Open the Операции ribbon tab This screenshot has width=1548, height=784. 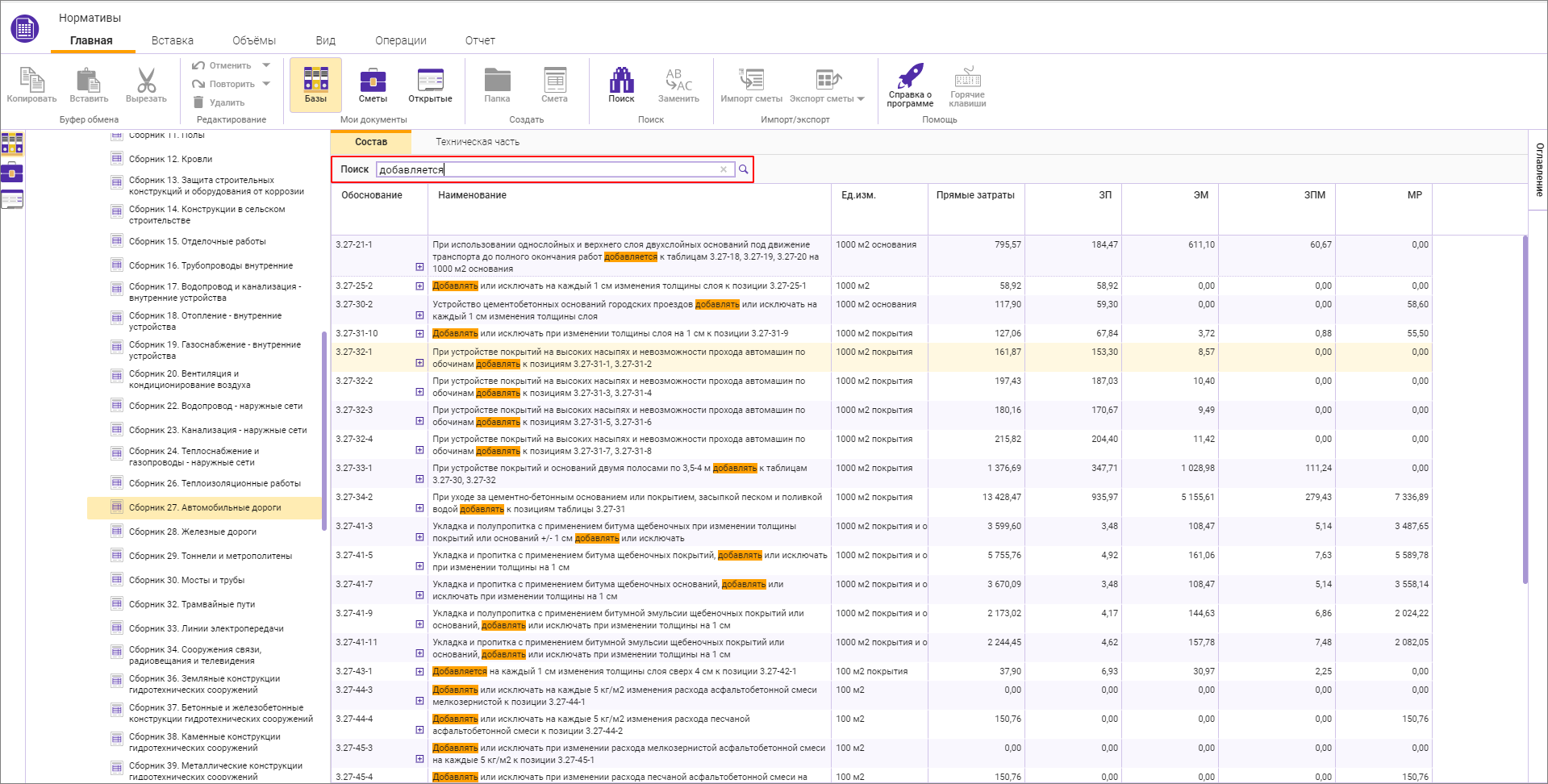tap(401, 40)
